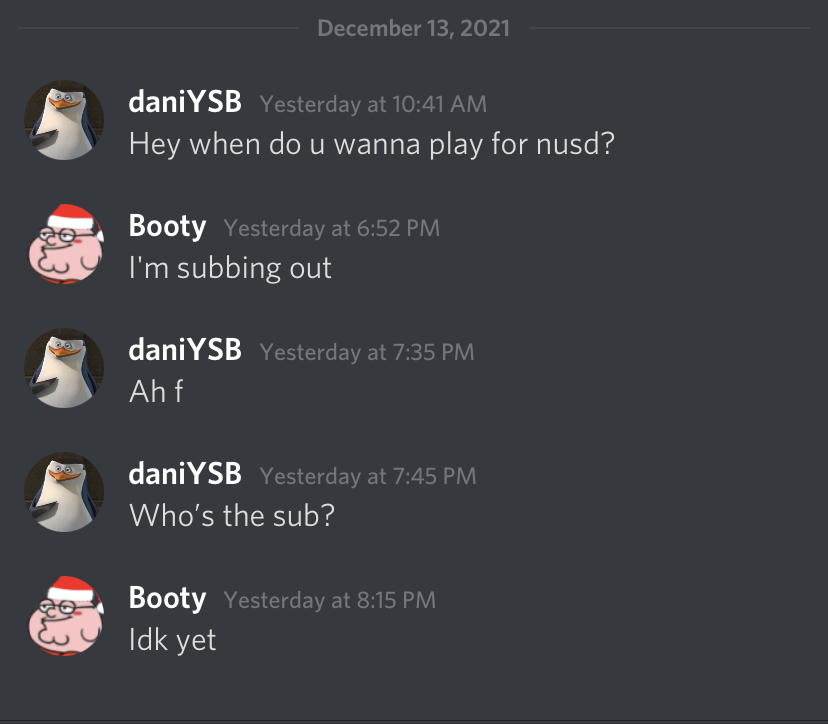This screenshot has height=724, width=828.
Task: Open daniYSB's avatar beside "Ah f" message
Action: (64, 368)
